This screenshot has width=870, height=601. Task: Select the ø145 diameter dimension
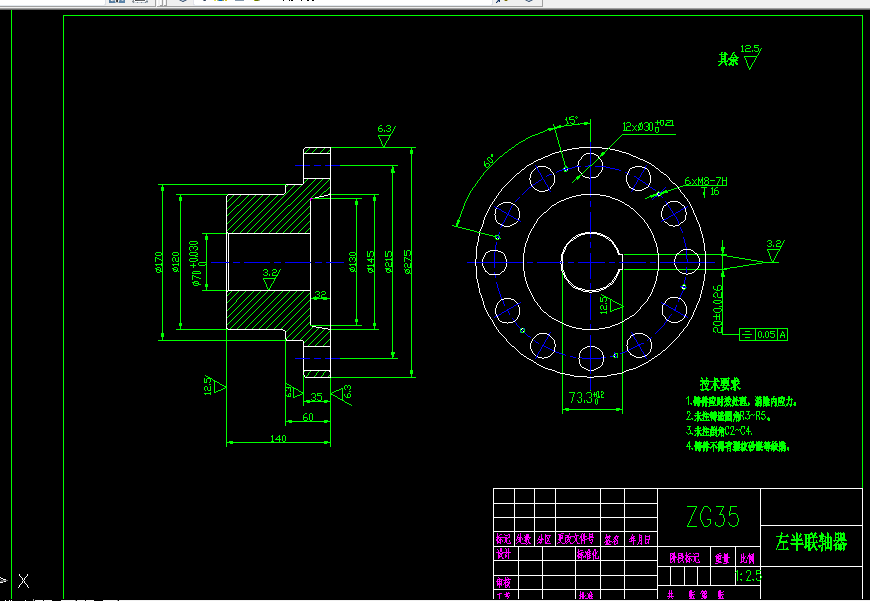point(371,262)
